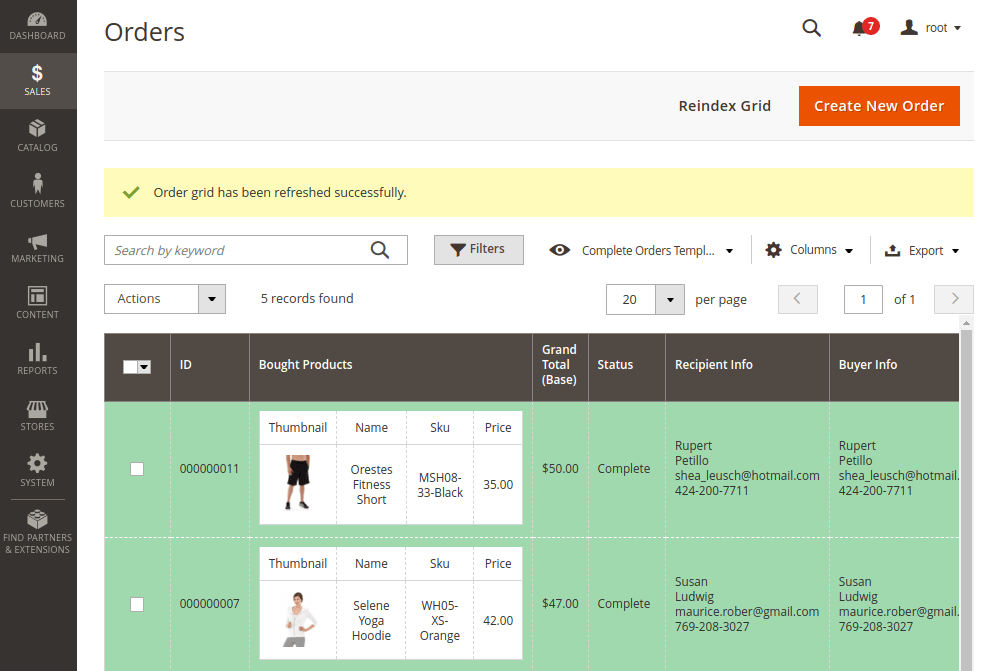Click the Search by keyword field
Image resolution: width=1000 pixels, height=671 pixels.
pyautogui.click(x=238, y=250)
